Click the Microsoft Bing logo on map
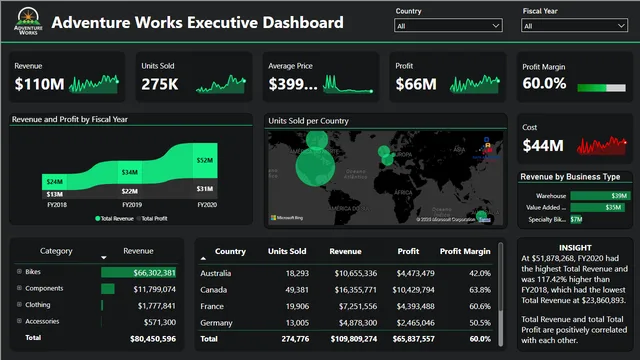This screenshot has width=640, height=360. pos(287,218)
